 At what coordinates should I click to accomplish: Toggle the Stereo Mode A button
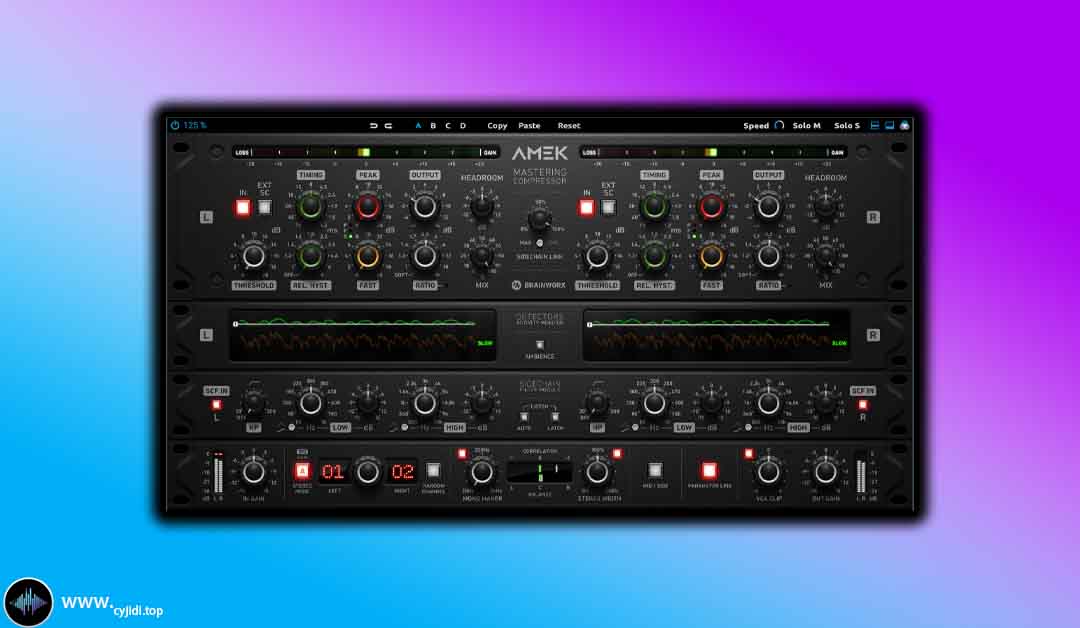302,471
